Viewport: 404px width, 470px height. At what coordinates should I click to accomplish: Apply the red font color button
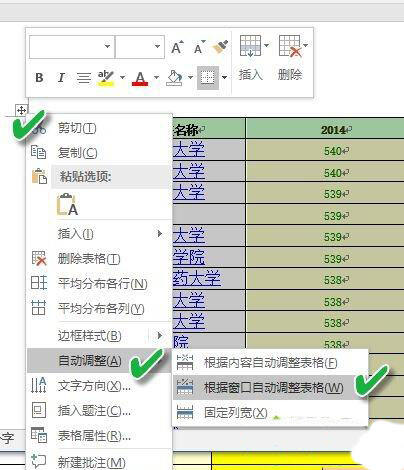coord(140,78)
